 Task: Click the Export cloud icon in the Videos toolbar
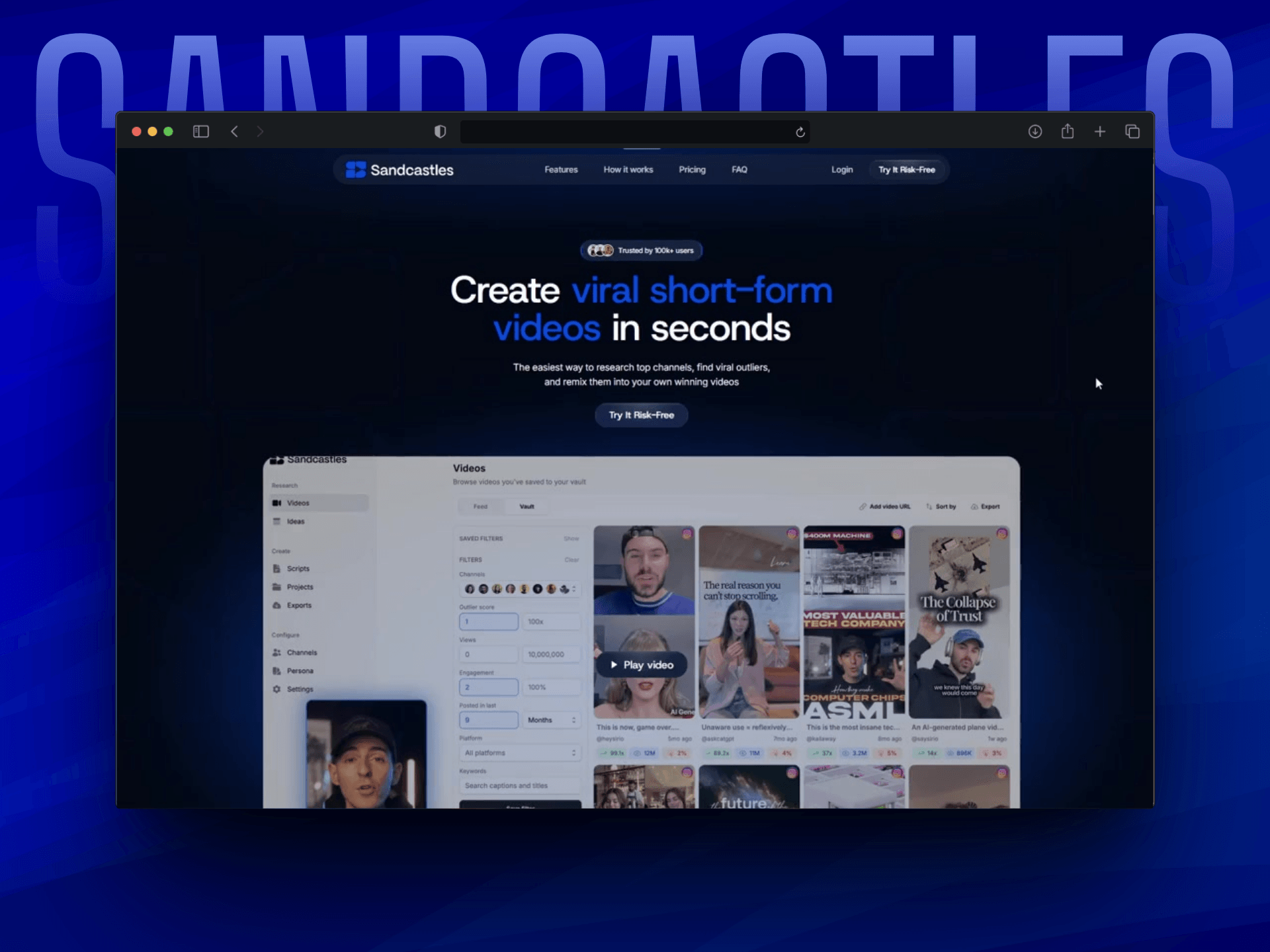pos(974,507)
